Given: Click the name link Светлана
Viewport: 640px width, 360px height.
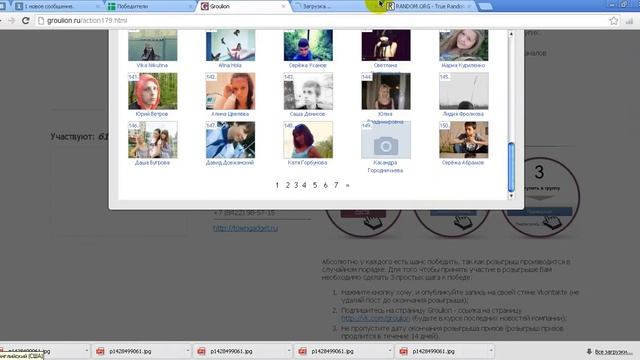Looking at the screenshot, I should tap(385, 65).
